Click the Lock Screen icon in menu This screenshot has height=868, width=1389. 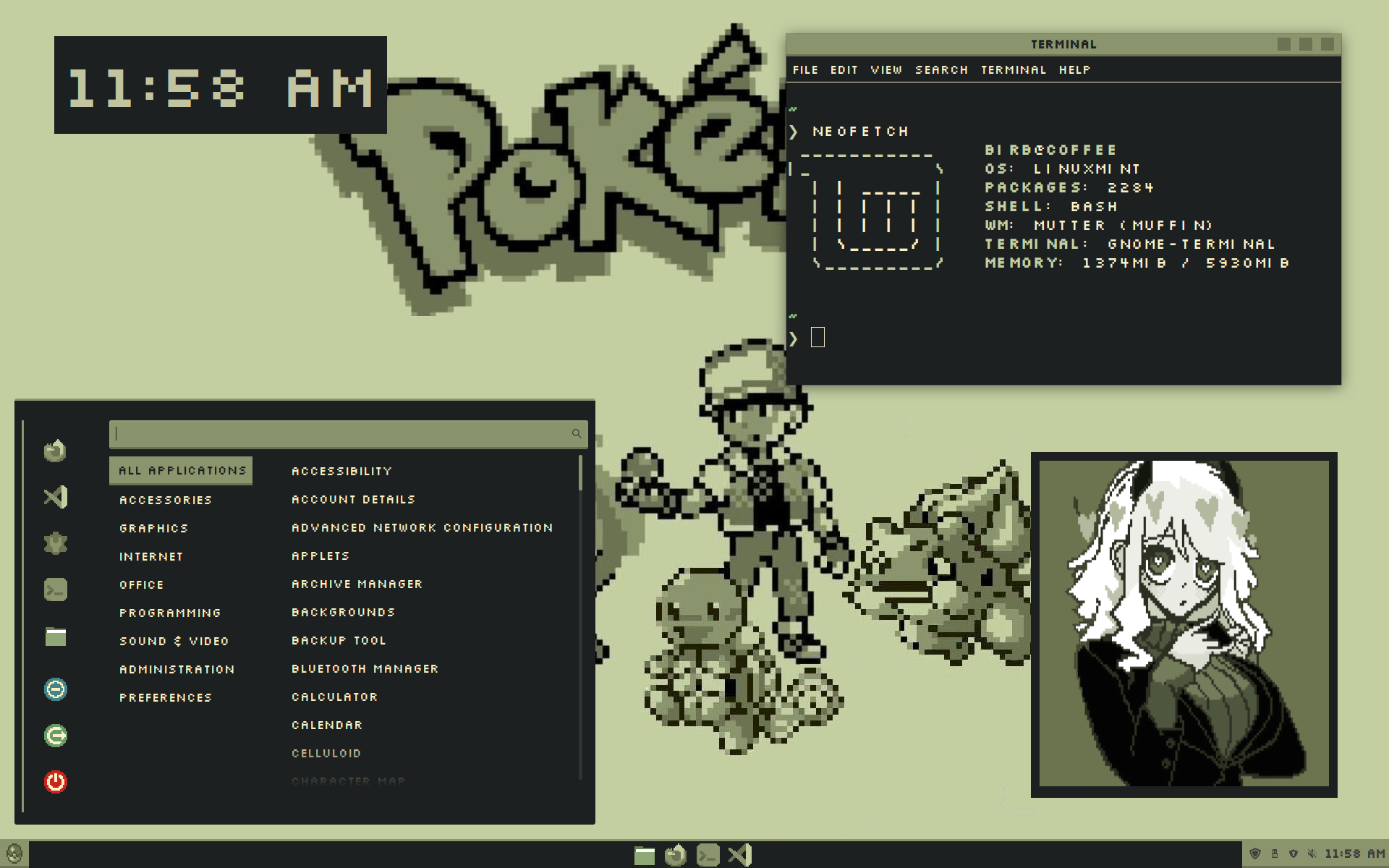[x=55, y=689]
